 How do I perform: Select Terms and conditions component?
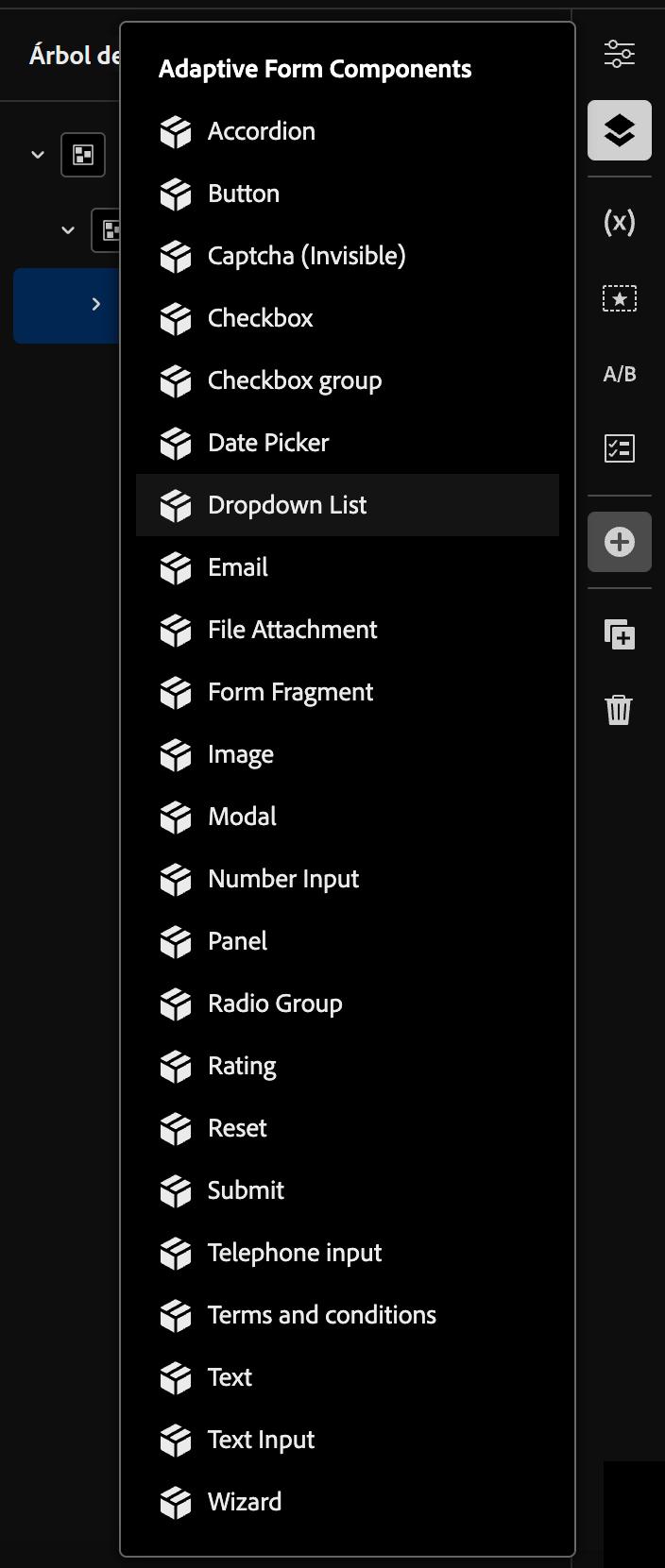click(348, 1315)
